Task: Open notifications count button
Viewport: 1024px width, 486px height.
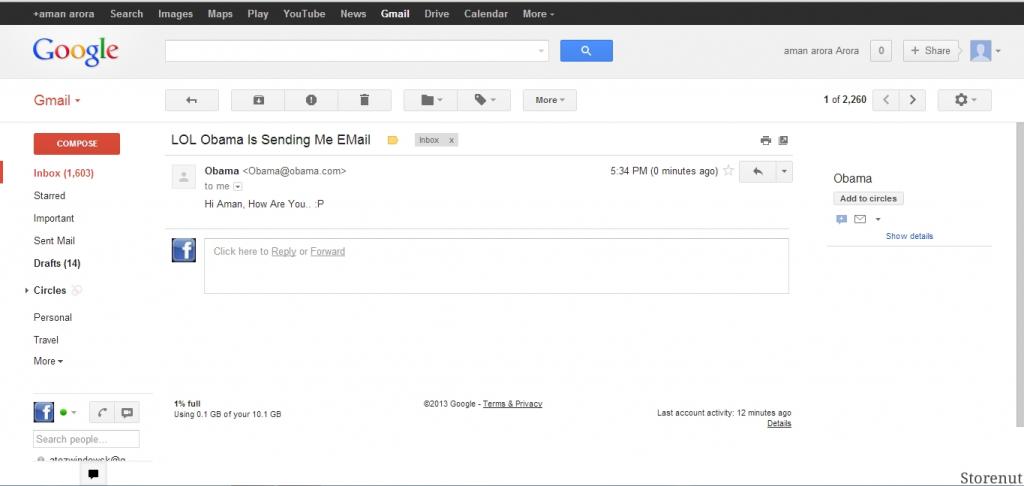Action: click(x=880, y=51)
